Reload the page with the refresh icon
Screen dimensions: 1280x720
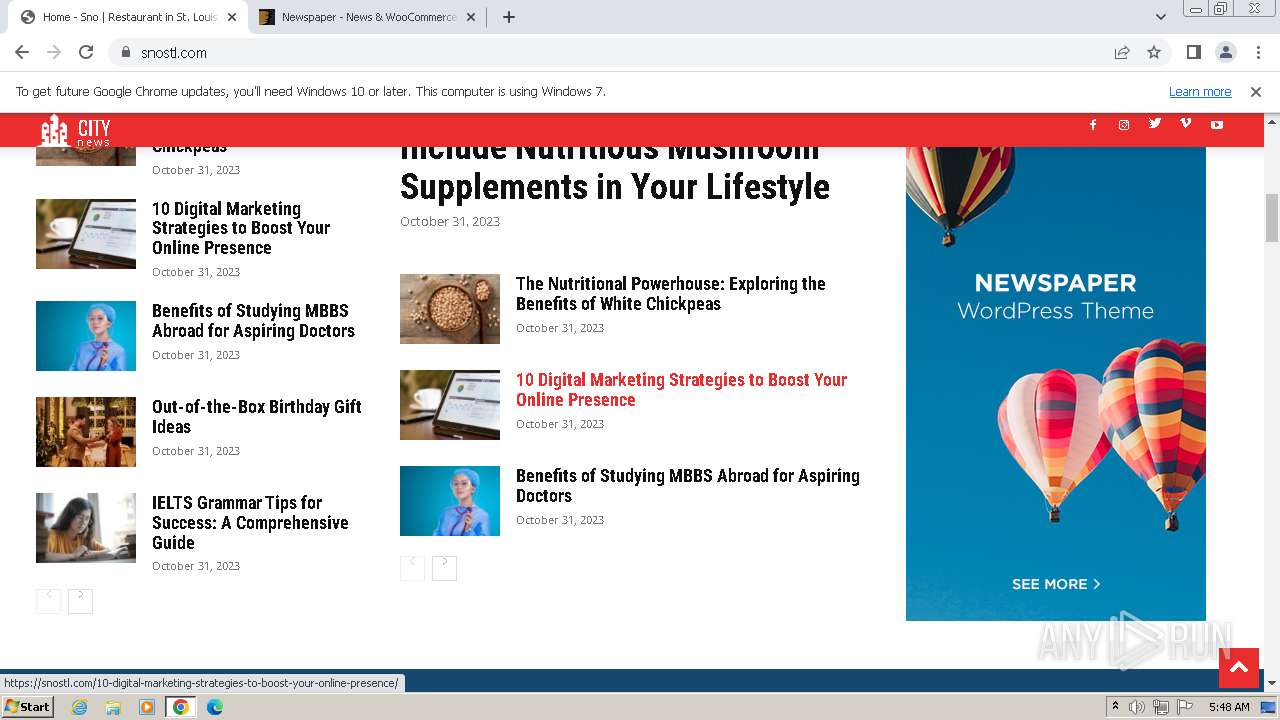point(86,53)
